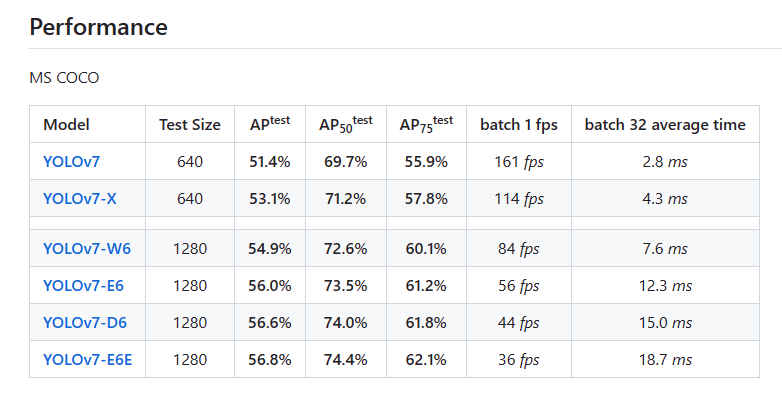782x396 pixels.
Task: Open the YOLOv7-X model link
Action: pyautogui.click(x=80, y=198)
